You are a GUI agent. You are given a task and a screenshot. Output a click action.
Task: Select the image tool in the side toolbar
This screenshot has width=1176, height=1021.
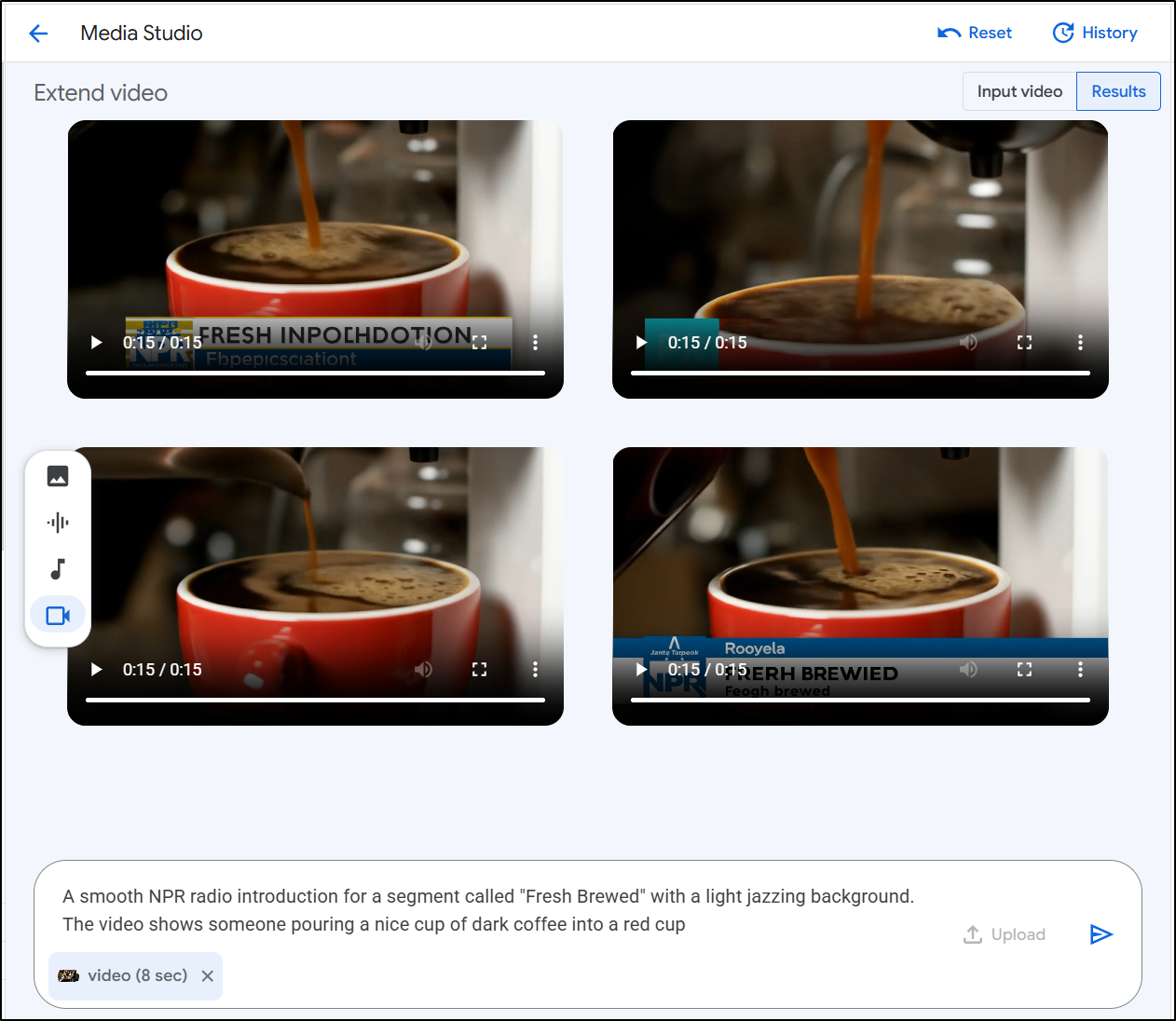58,476
